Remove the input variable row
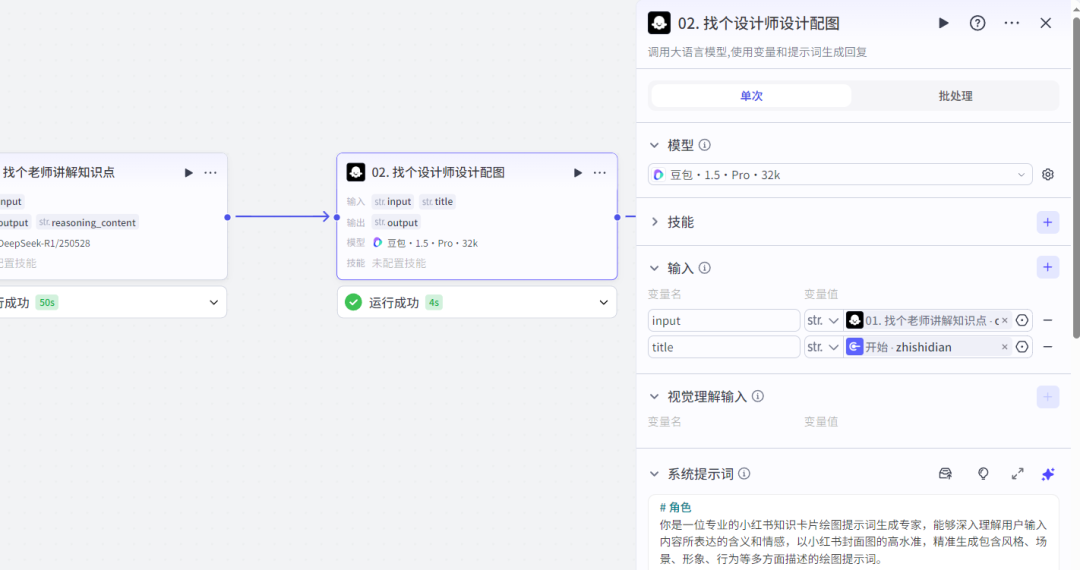 point(1048,320)
